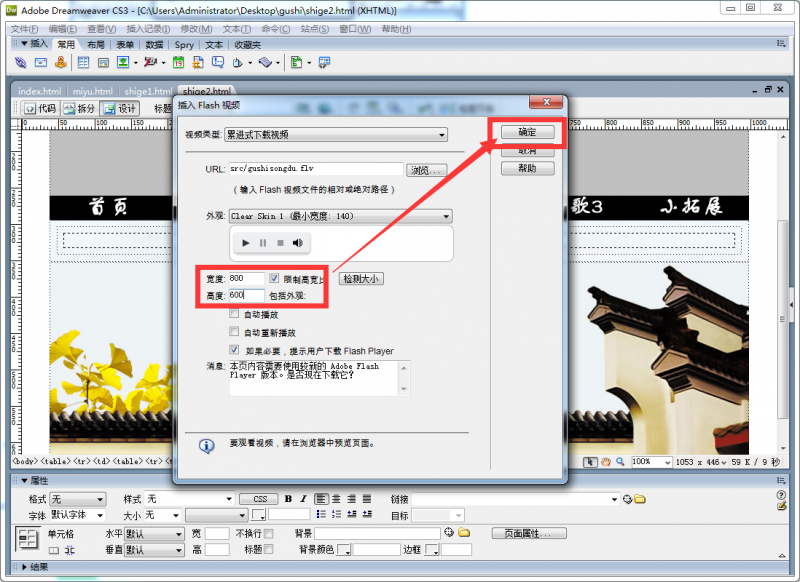Open the size (大小) dropdown in Properties

point(162,515)
